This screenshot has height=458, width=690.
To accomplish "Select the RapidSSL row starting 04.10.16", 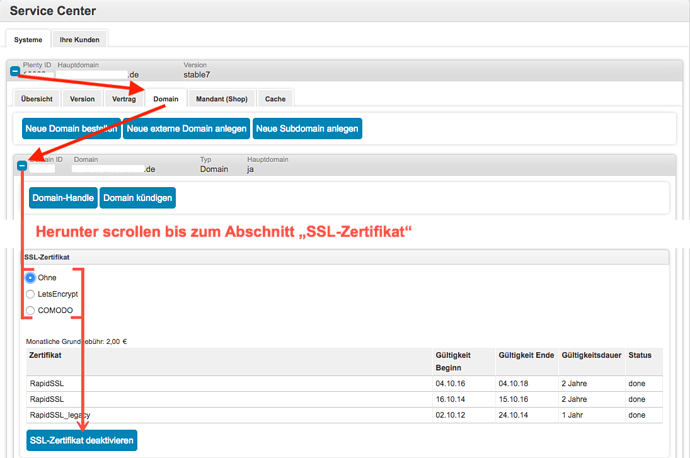I will (x=345, y=384).
